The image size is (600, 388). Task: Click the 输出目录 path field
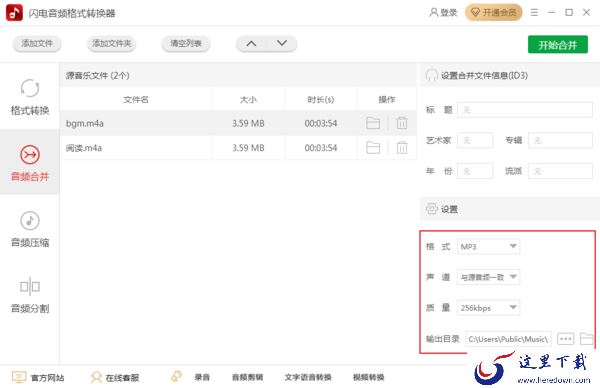509,339
